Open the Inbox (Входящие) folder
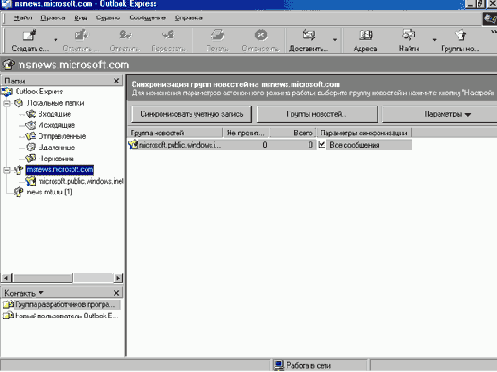The width and height of the screenshot is (497, 372). point(55,114)
